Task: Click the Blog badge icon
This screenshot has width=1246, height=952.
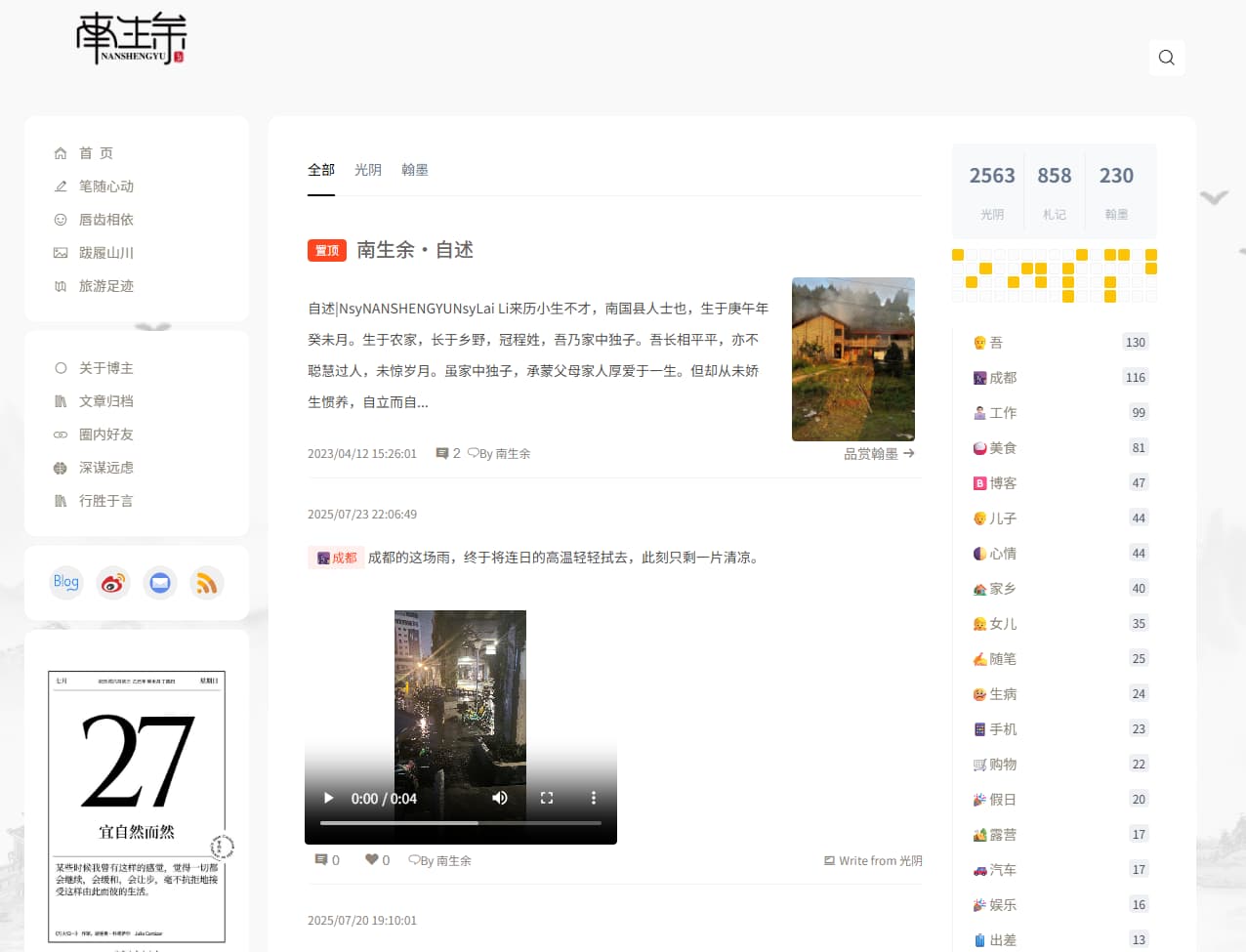Action: (x=66, y=583)
